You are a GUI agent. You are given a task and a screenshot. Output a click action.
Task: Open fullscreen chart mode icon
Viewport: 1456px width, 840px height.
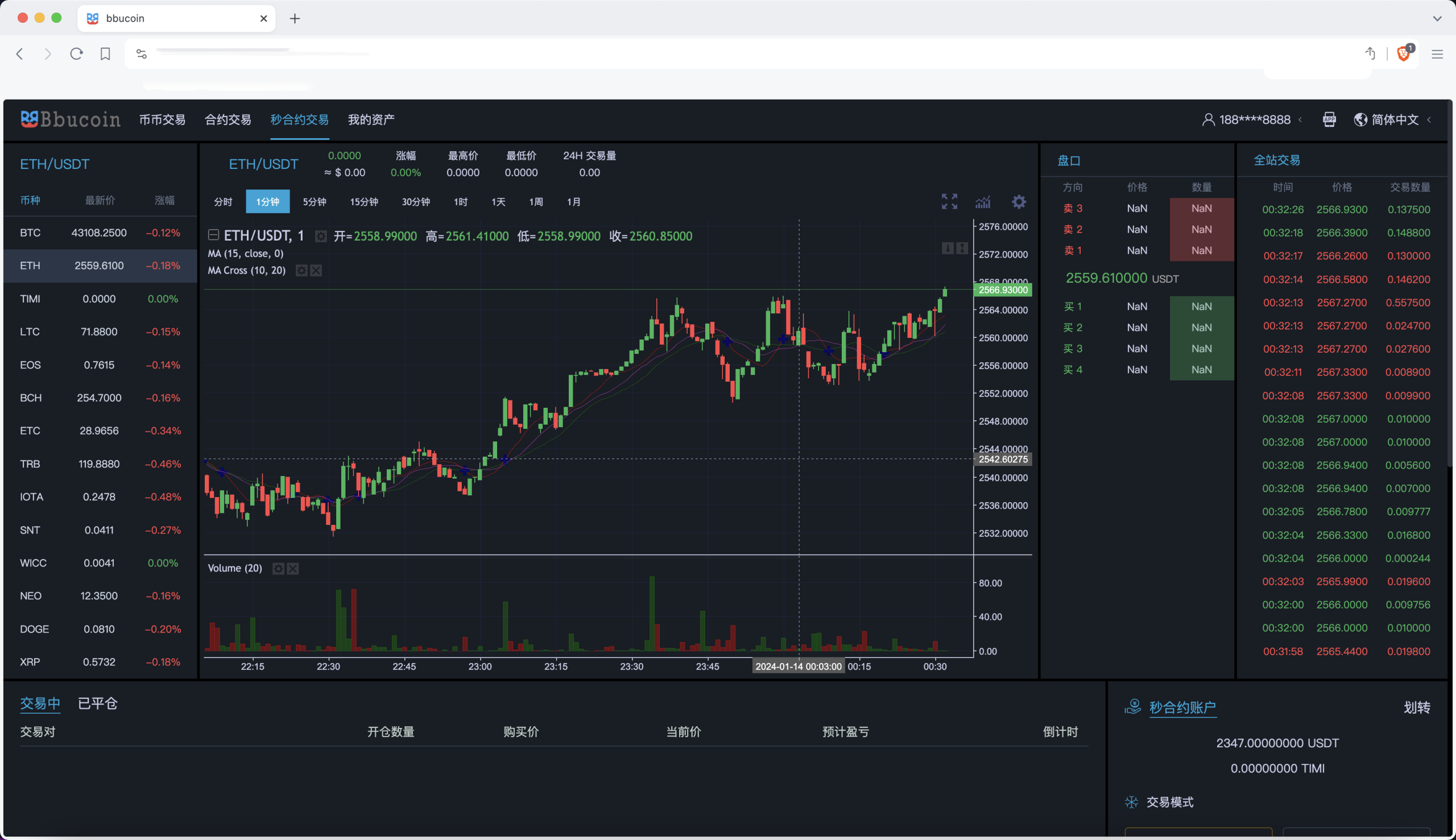pyautogui.click(x=949, y=201)
